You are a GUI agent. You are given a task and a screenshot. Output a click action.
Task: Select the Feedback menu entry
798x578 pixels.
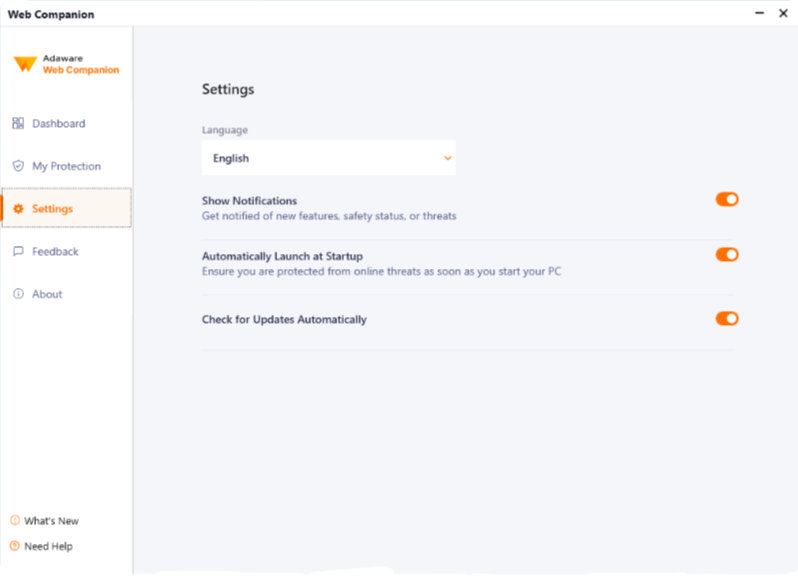click(55, 252)
